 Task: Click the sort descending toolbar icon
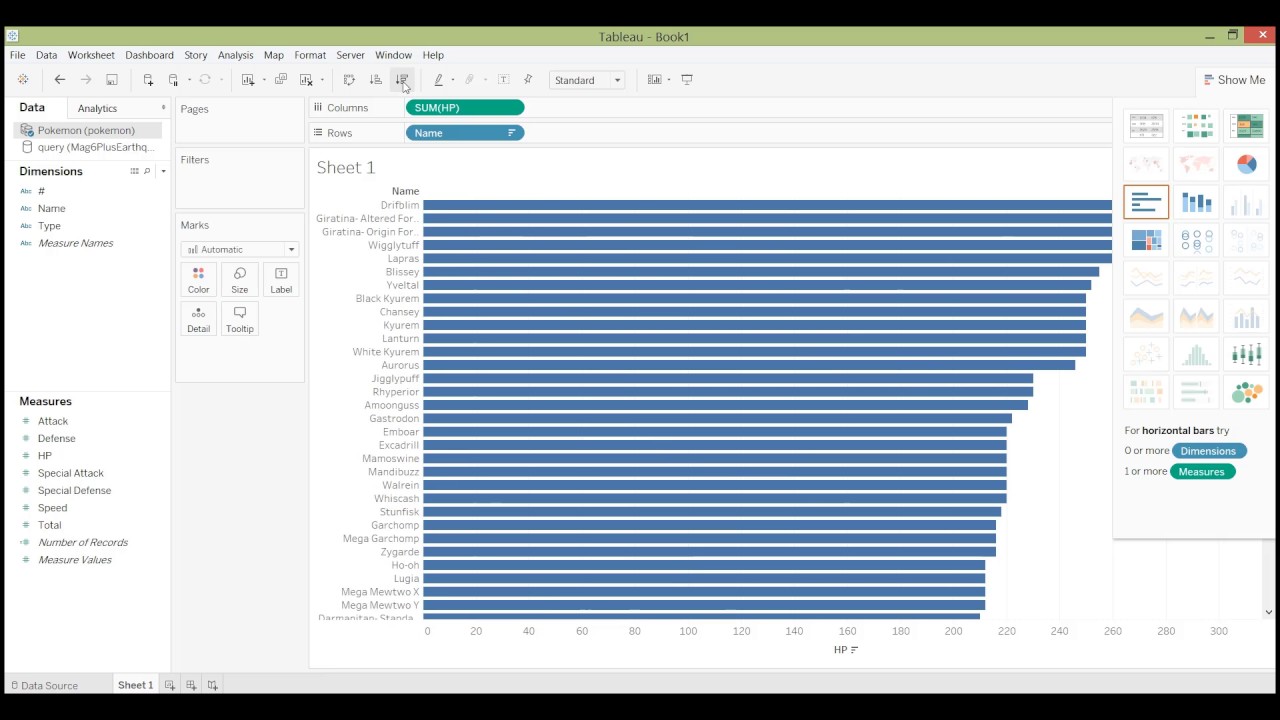coord(402,80)
